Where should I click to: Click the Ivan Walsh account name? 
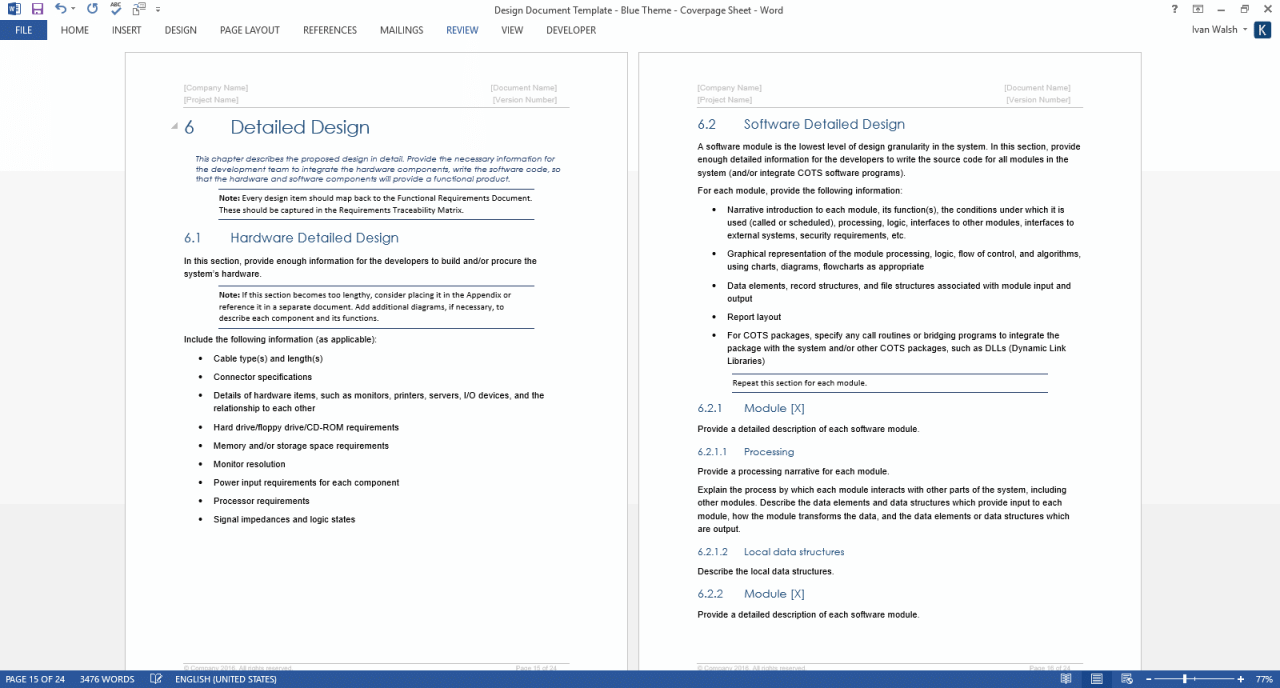coord(1215,29)
